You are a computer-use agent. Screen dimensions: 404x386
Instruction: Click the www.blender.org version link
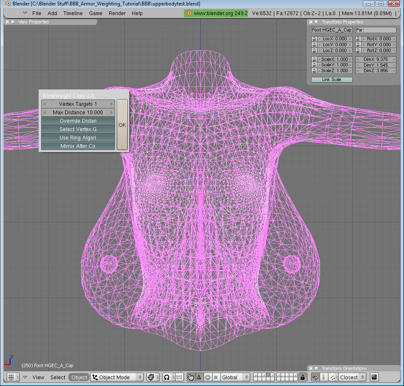[216, 13]
